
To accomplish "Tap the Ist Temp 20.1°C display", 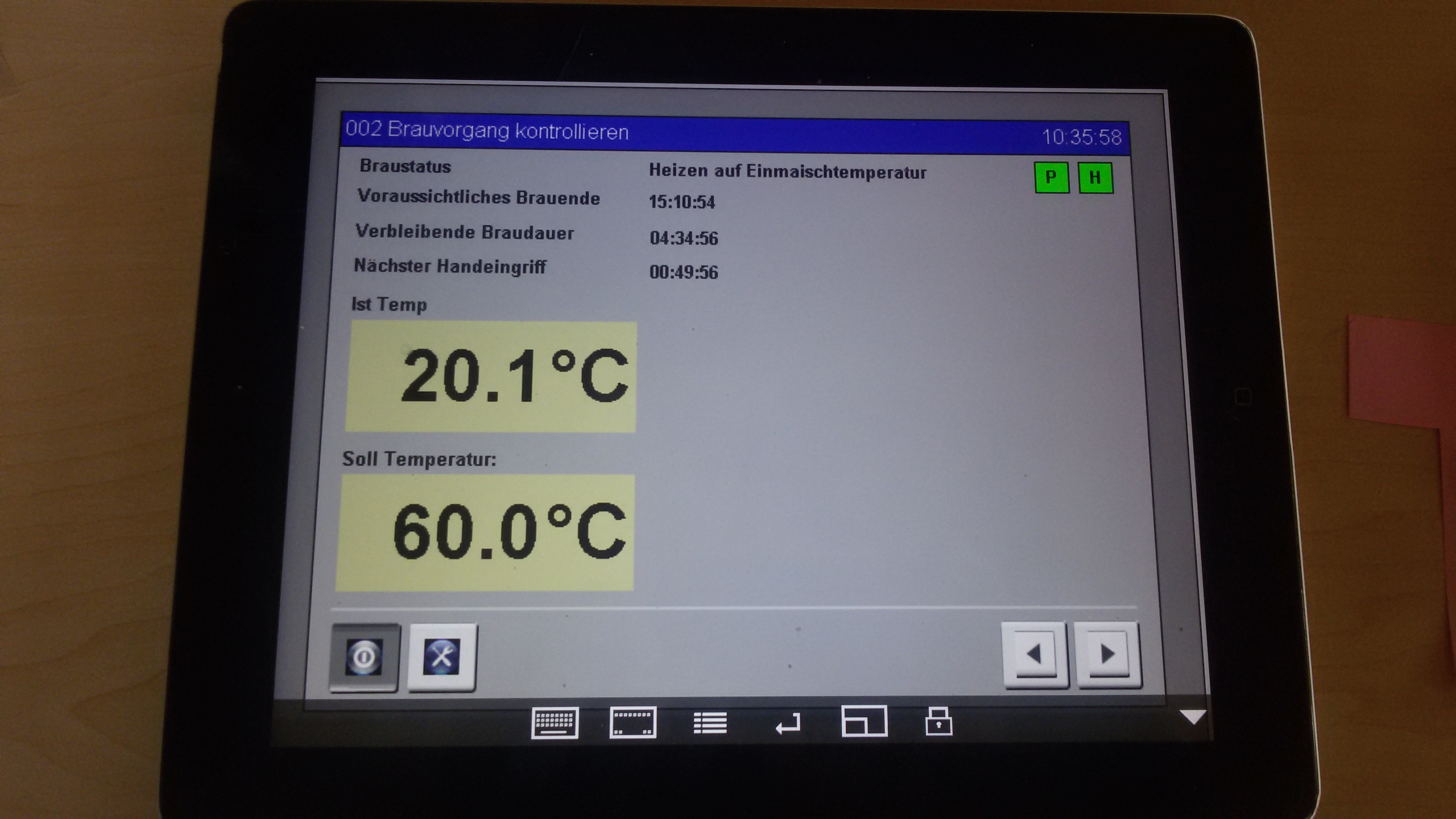I will point(491,376).
